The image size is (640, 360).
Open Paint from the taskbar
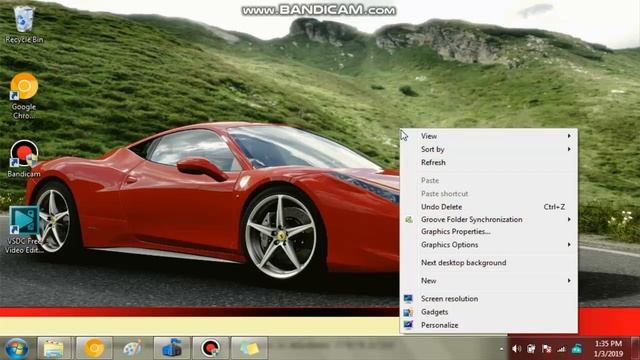point(132,348)
